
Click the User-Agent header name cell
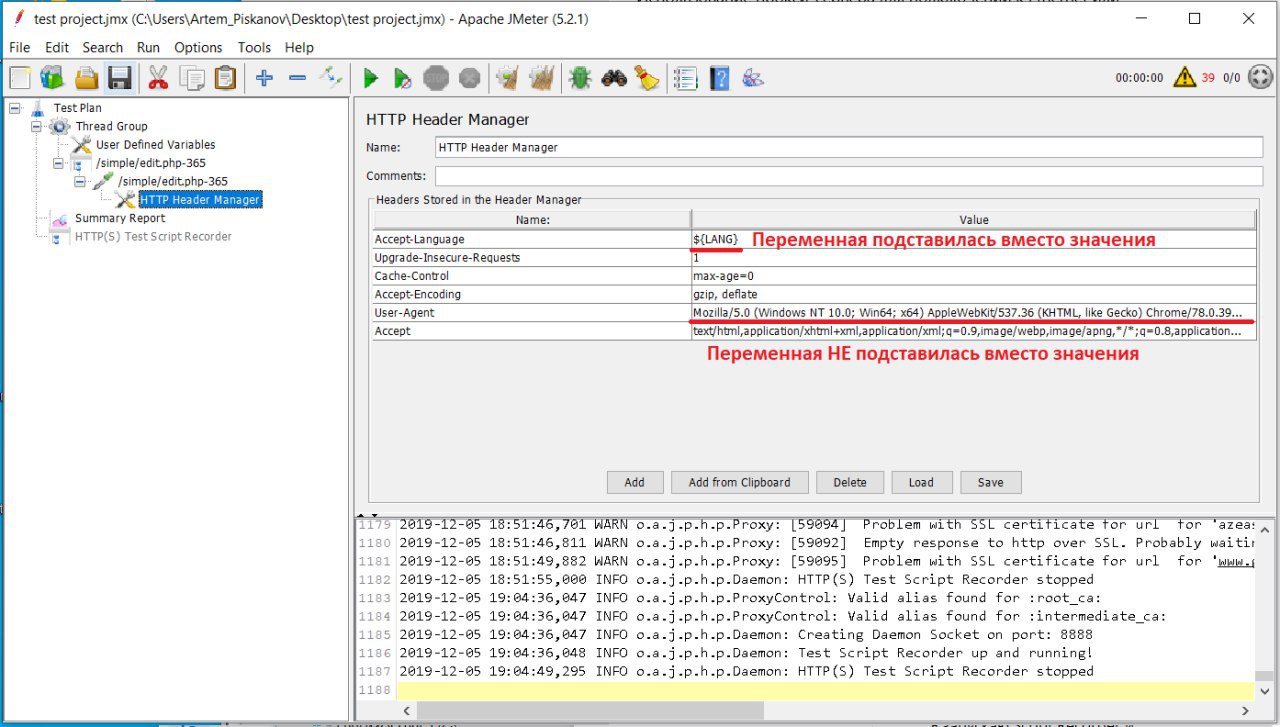pyautogui.click(x=532, y=313)
